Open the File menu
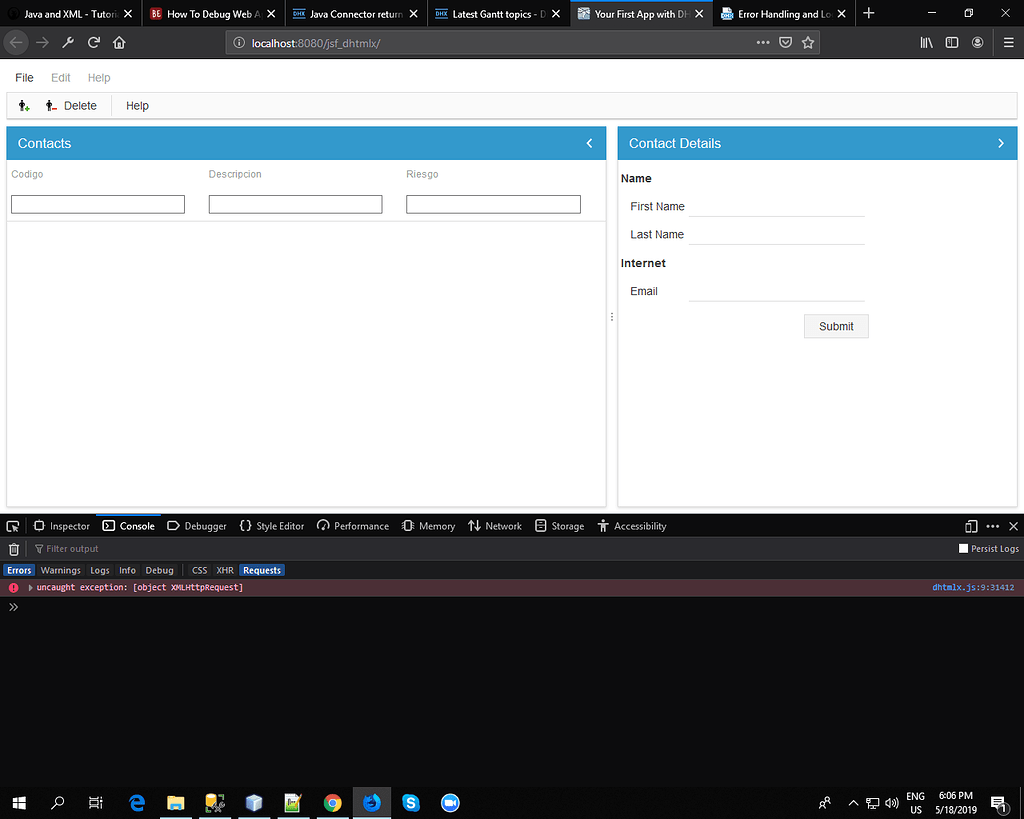The image size is (1024, 819). coord(24,77)
